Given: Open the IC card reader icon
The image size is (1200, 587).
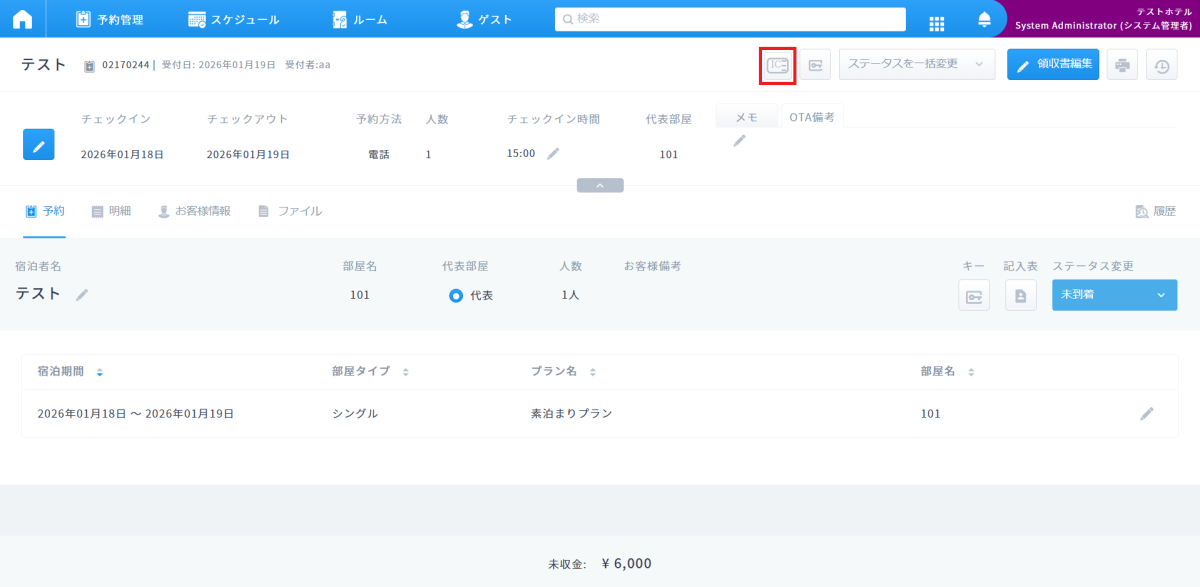Looking at the screenshot, I should pyautogui.click(x=777, y=65).
